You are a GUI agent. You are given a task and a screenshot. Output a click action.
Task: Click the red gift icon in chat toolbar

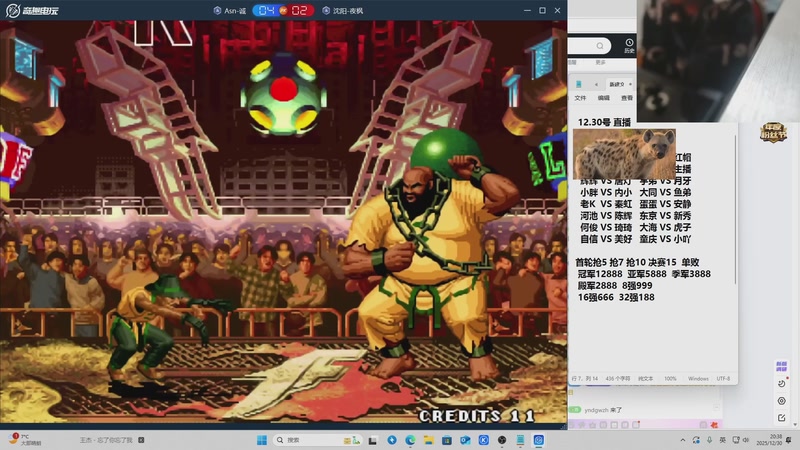click(x=714, y=424)
